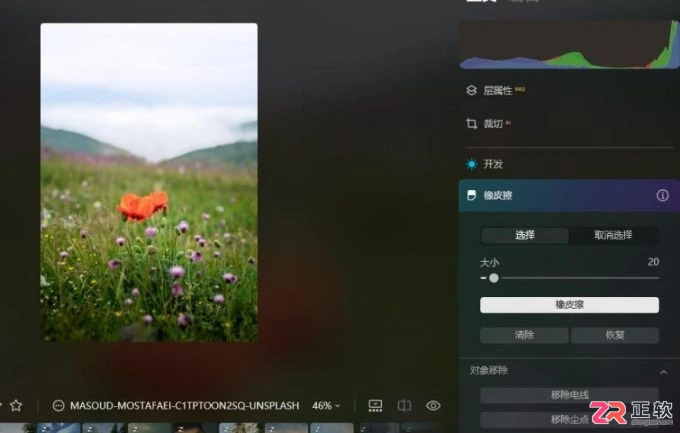Viewport: 680px width, 433px height.
Task: Switch to 取消选择 deselect mode
Action: pyautogui.click(x=613, y=235)
